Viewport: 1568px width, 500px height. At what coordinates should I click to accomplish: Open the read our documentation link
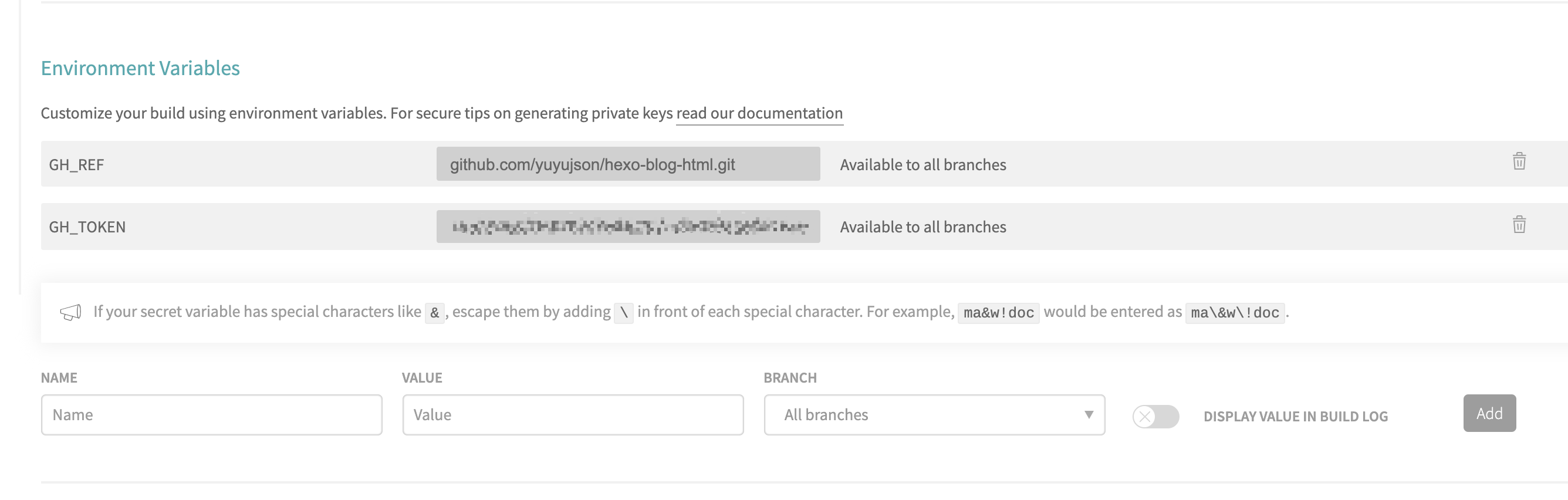click(x=759, y=113)
